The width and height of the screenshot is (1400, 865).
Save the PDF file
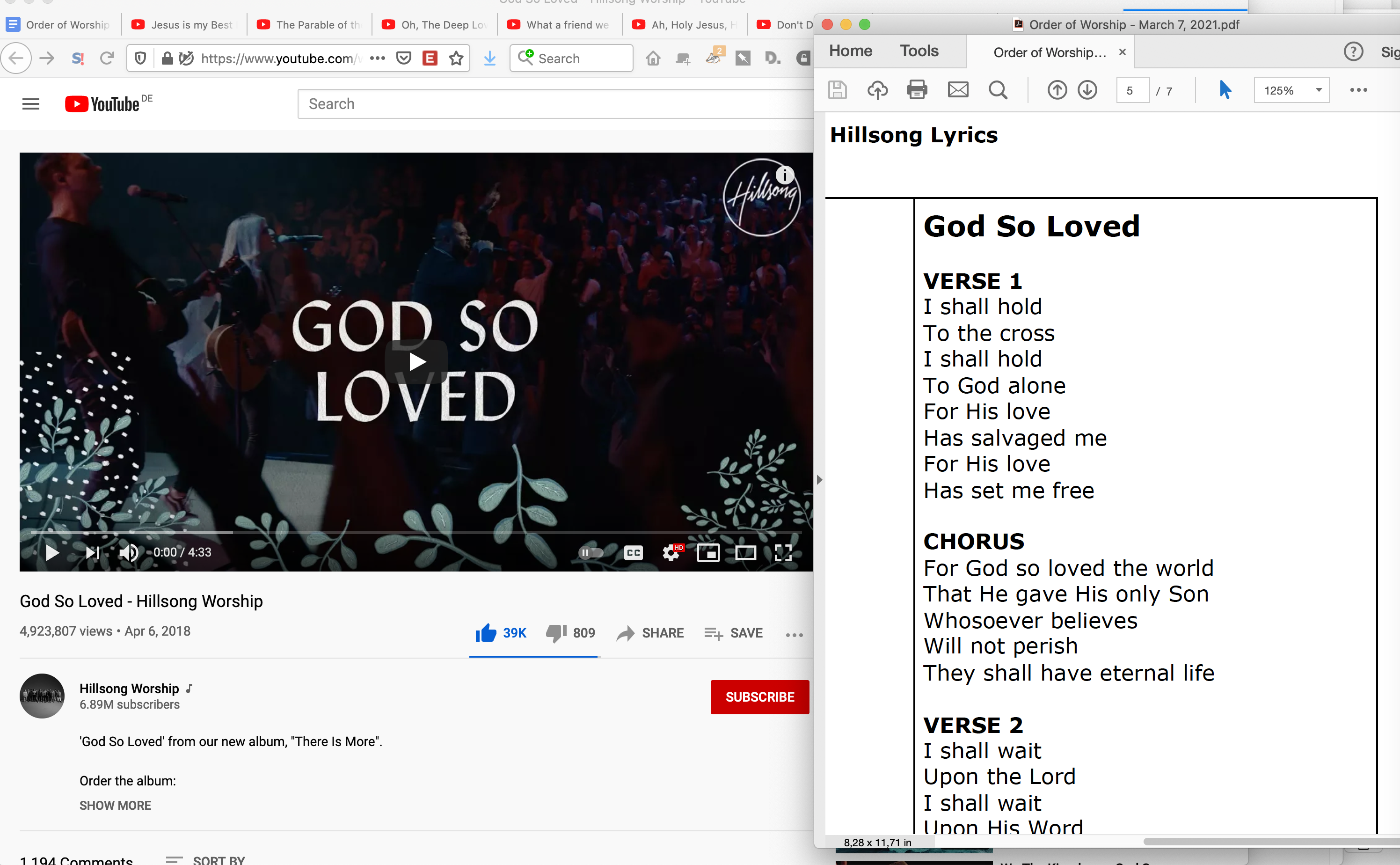837,90
